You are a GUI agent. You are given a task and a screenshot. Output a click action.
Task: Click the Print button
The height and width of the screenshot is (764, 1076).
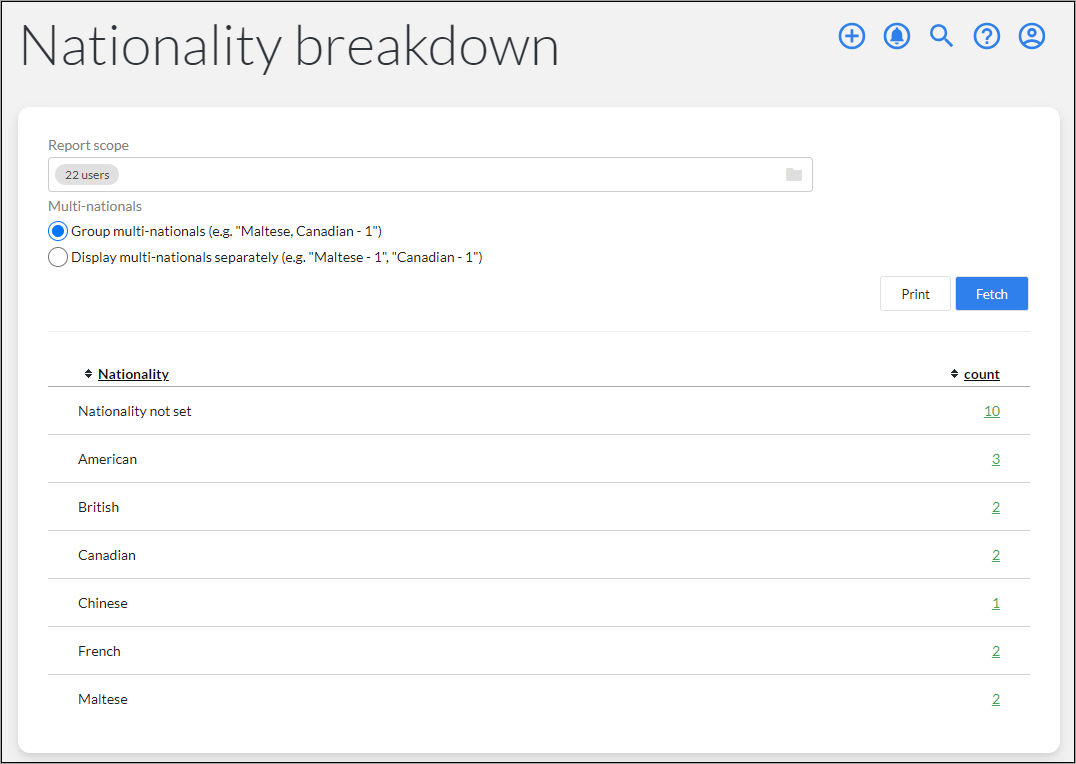pos(915,294)
